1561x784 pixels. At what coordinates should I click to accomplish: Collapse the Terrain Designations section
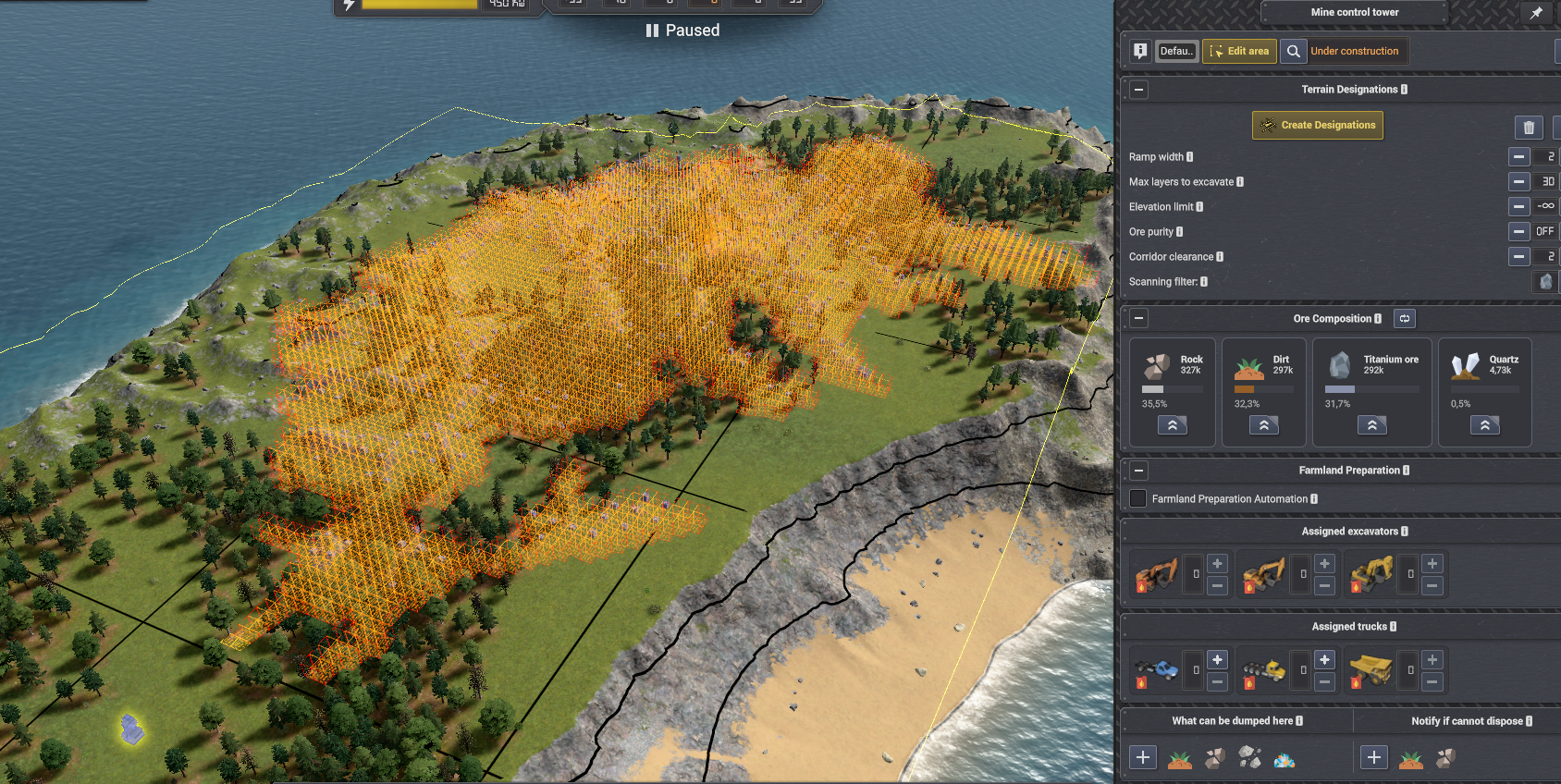(1138, 90)
